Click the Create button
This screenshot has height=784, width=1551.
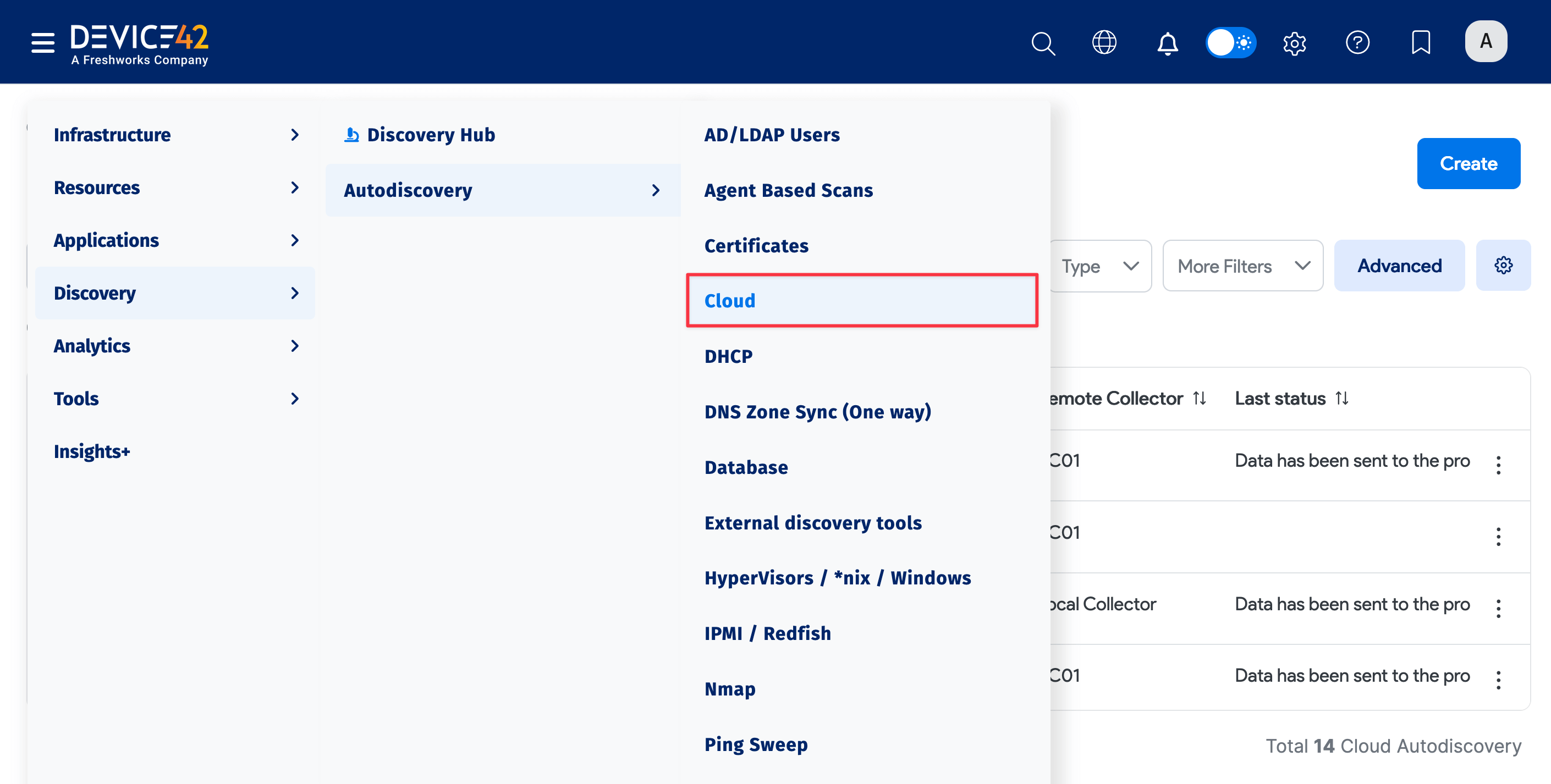pyautogui.click(x=1469, y=163)
